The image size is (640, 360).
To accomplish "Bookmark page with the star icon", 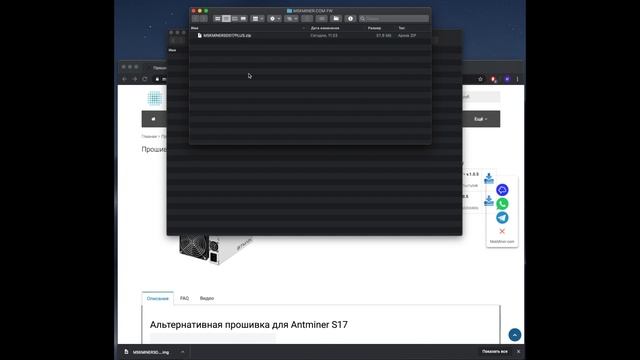I will click(480, 79).
